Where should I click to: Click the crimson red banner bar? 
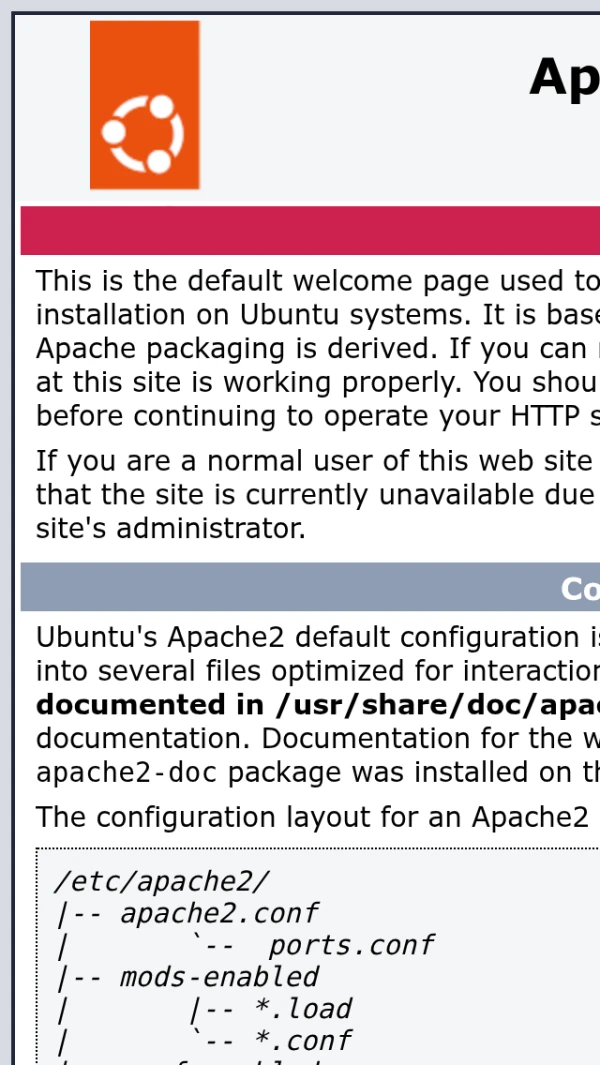click(x=310, y=231)
